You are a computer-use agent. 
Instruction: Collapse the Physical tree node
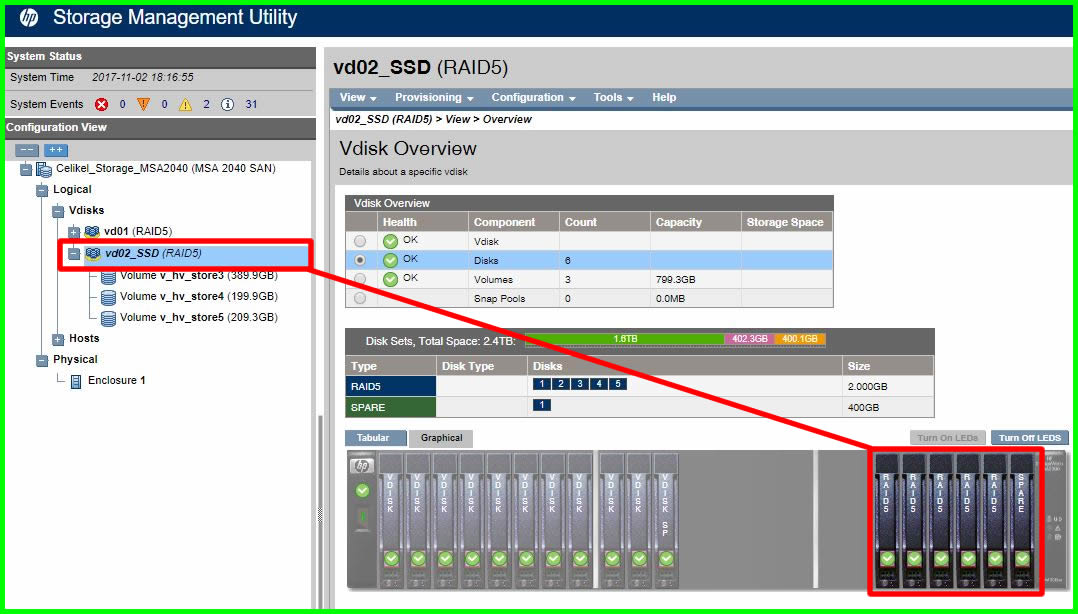(x=43, y=360)
